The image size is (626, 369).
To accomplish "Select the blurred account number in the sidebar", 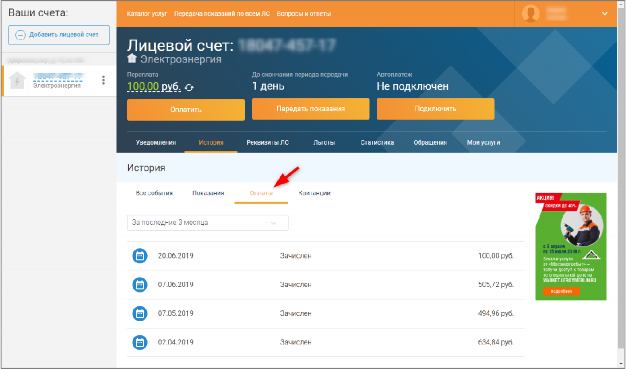I will 58,76.
